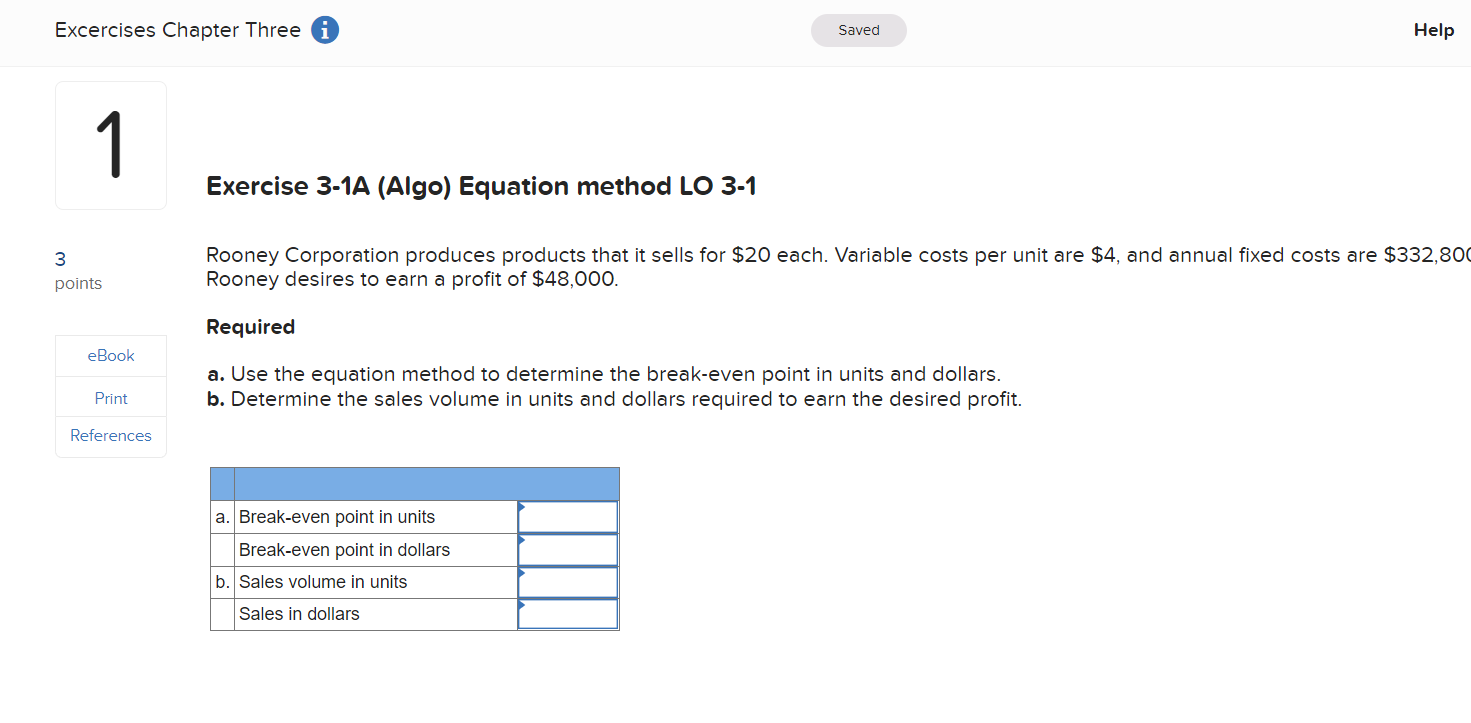Click the Break-even point in units answer field
Image resolution: width=1471 pixels, height=723 pixels.
click(568, 516)
